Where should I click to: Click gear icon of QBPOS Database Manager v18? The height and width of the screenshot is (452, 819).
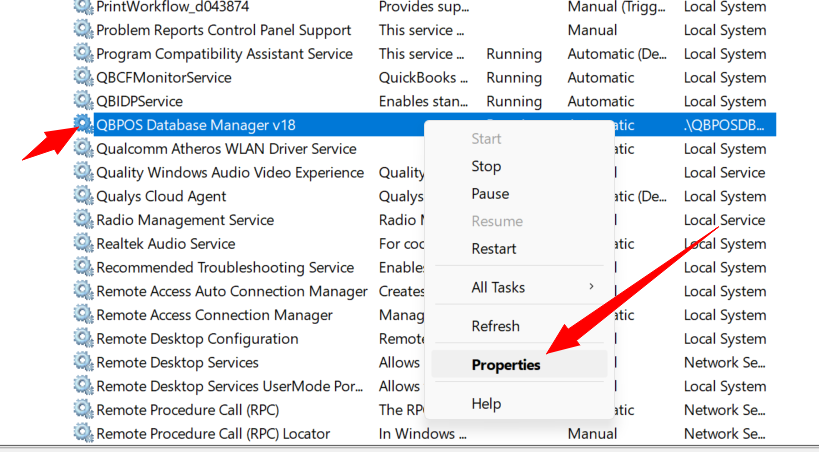83,124
